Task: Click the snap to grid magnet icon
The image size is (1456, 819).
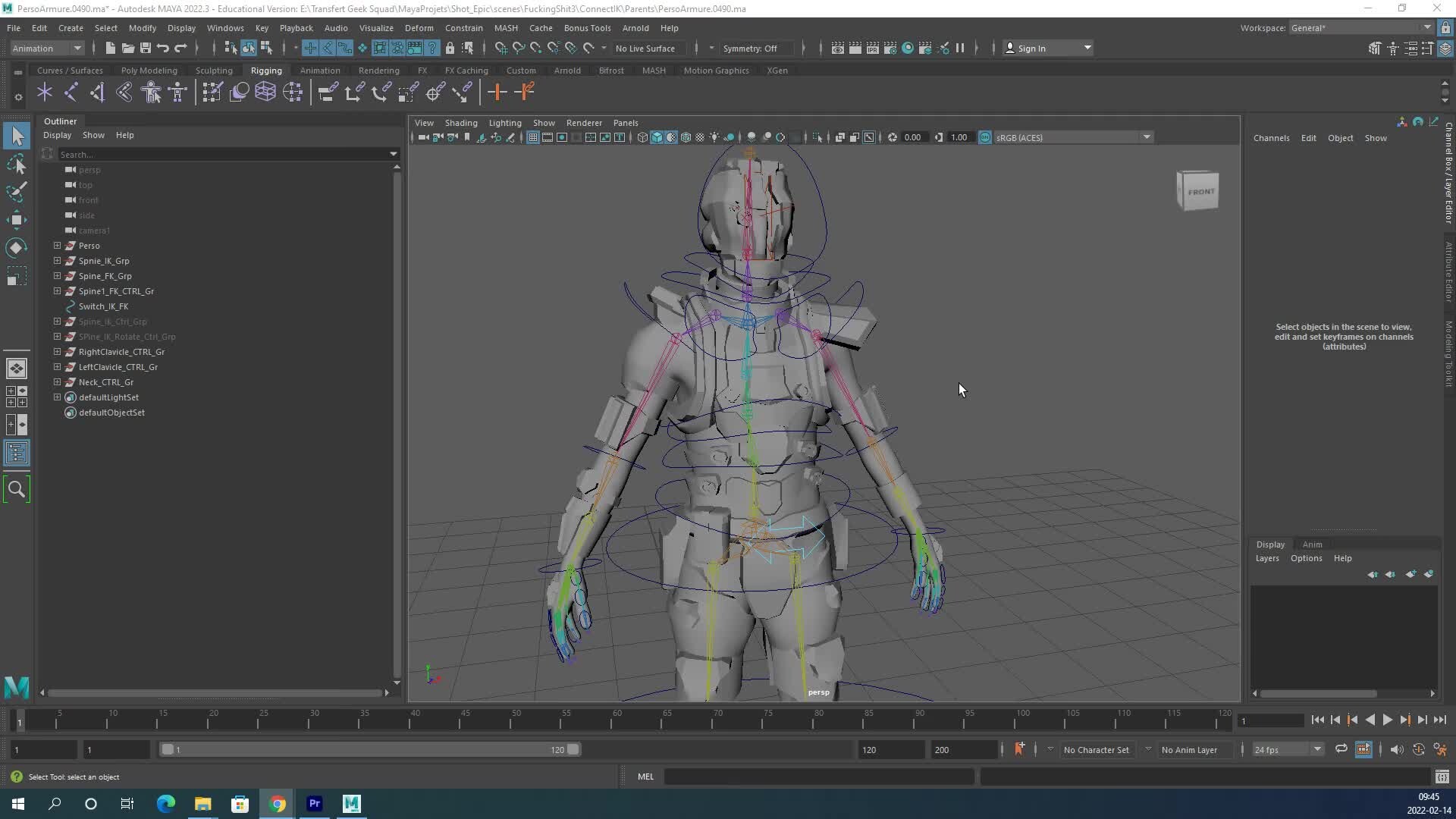Action: pos(500,48)
